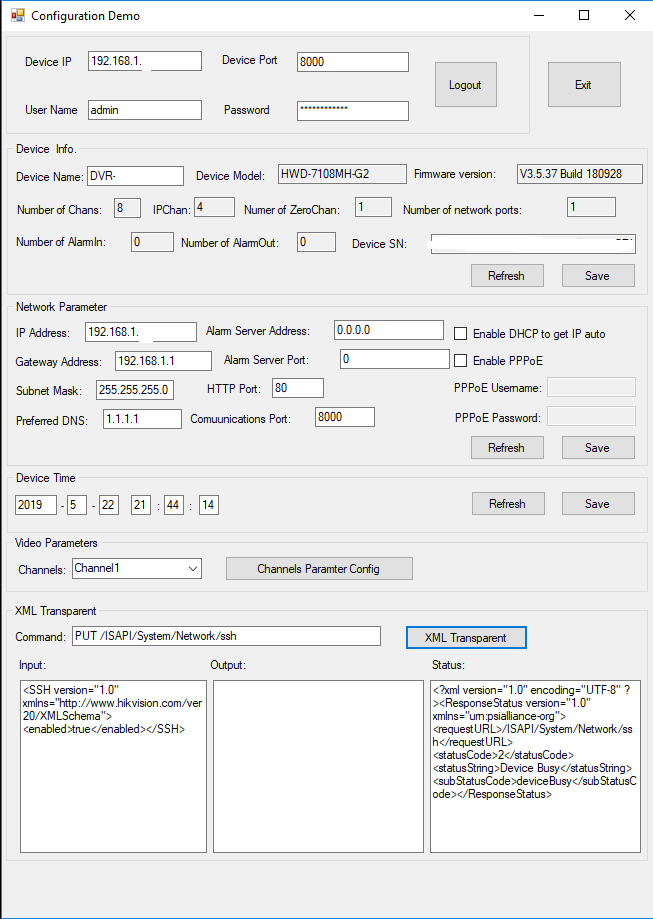Refresh the Network Parameter section
This screenshot has height=919, width=653.
click(x=506, y=448)
